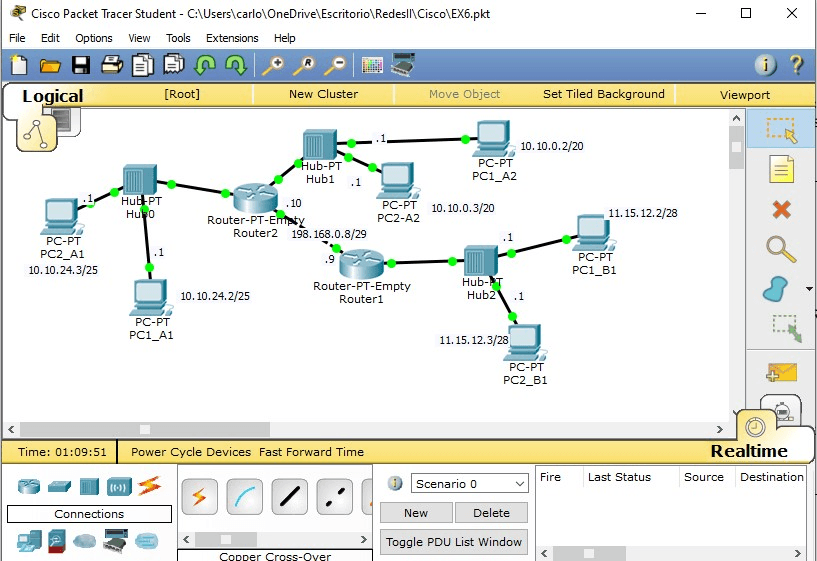Open the Options menu
Viewport: 817px width, 561px height.
(94, 38)
